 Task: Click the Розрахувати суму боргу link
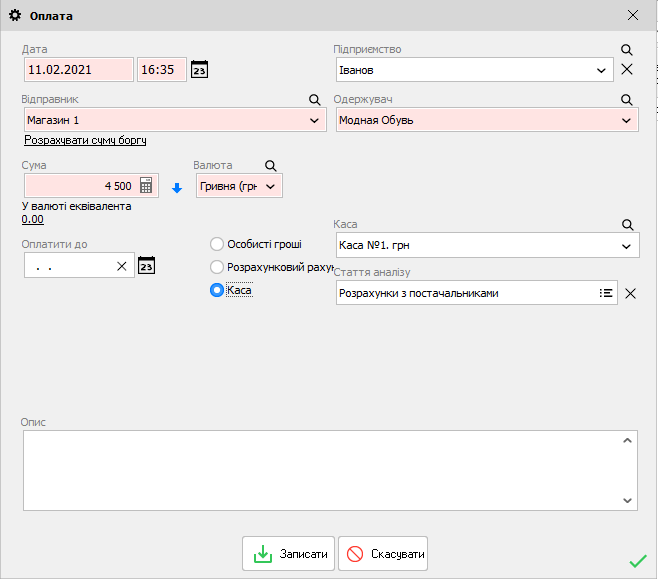pyautogui.click(x=85, y=141)
